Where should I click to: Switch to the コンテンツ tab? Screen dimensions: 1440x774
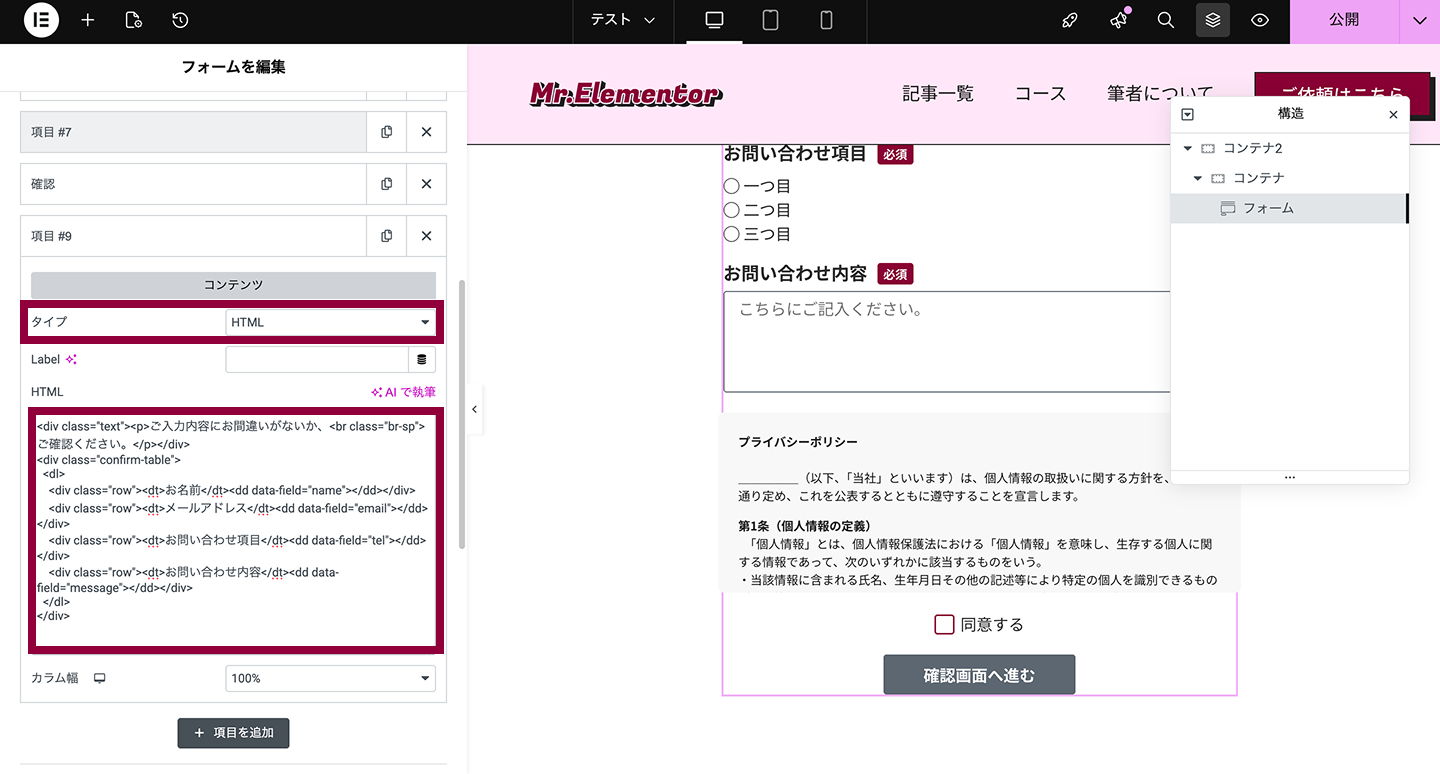(233, 285)
